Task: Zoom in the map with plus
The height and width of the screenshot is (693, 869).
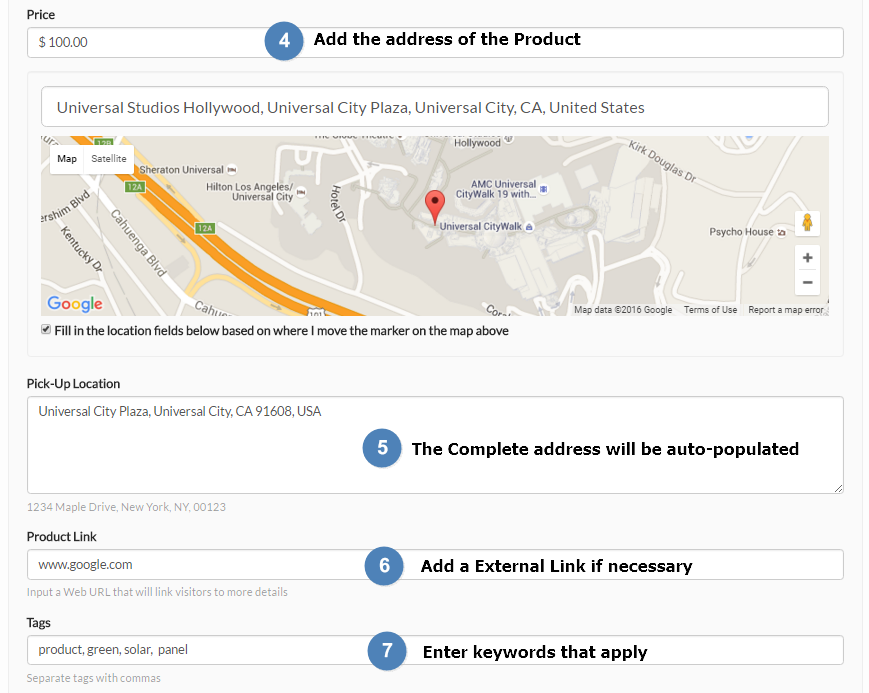Action: [807, 258]
